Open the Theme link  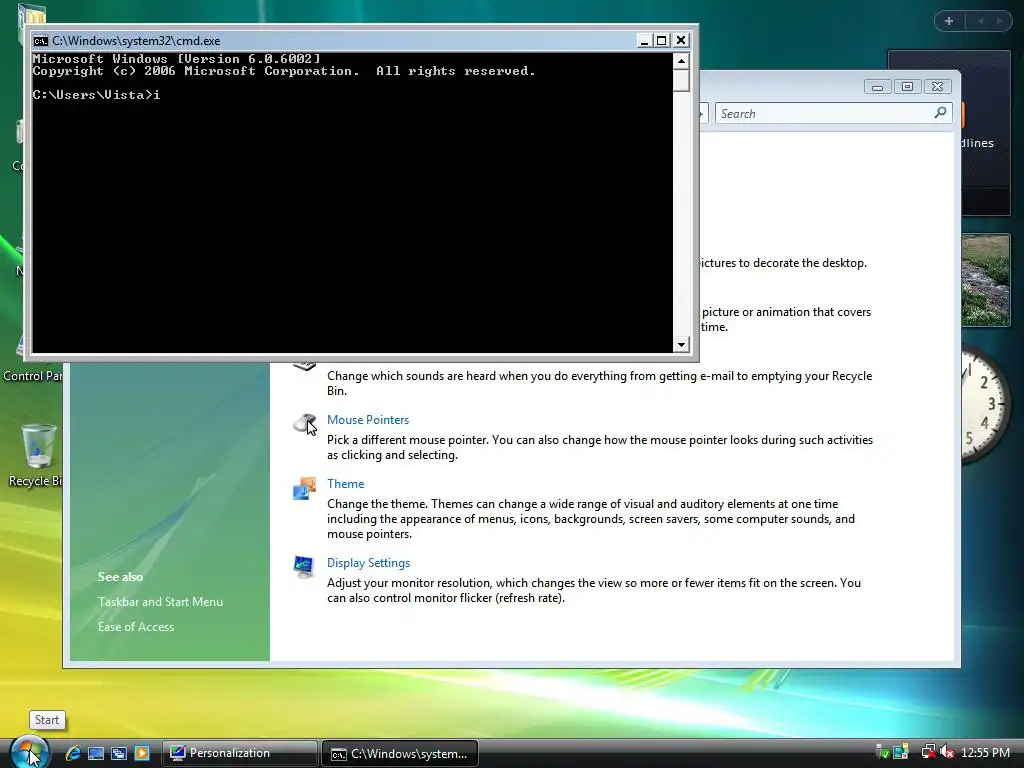tap(345, 484)
